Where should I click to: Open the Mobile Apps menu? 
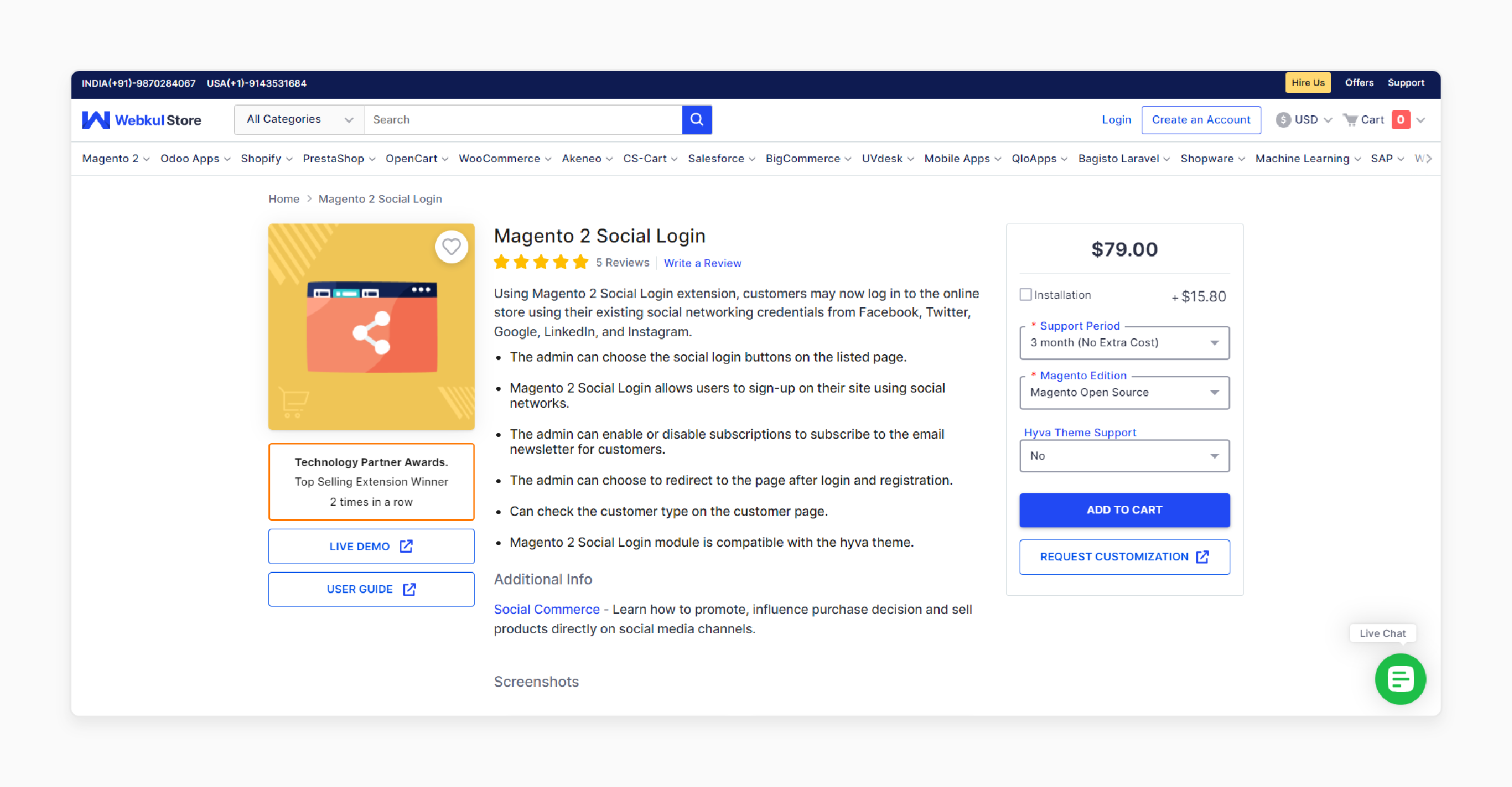pyautogui.click(x=963, y=159)
